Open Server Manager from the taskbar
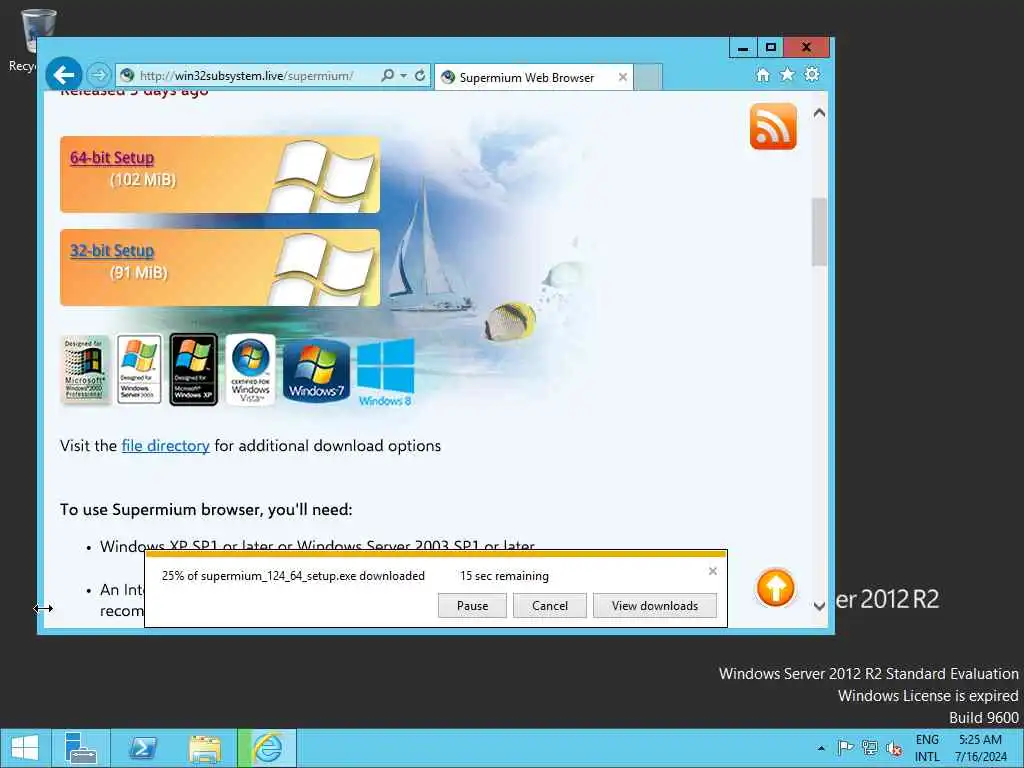Viewport: 1024px width, 768px height. pos(81,748)
